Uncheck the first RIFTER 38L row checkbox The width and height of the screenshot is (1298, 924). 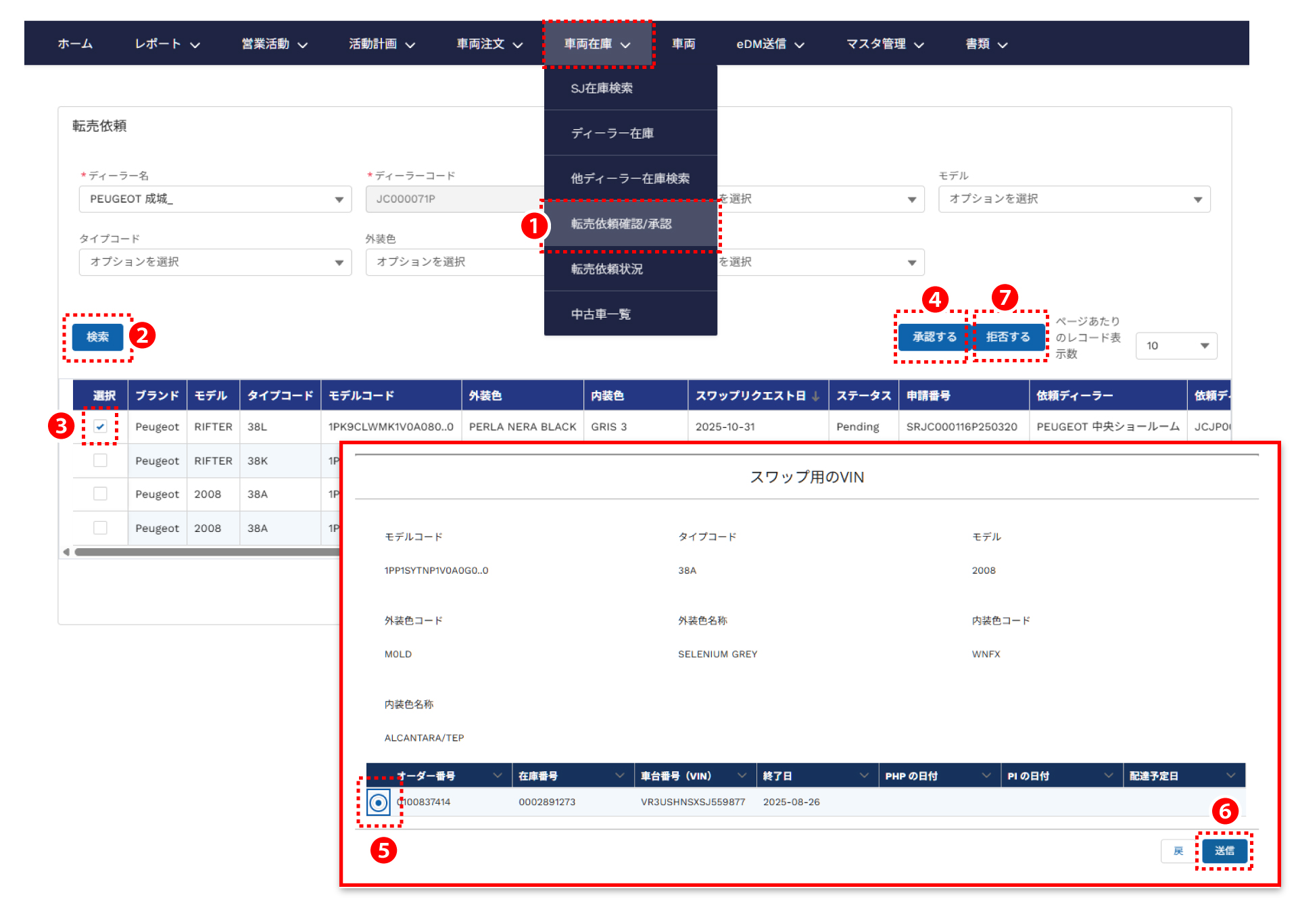pyautogui.click(x=100, y=427)
